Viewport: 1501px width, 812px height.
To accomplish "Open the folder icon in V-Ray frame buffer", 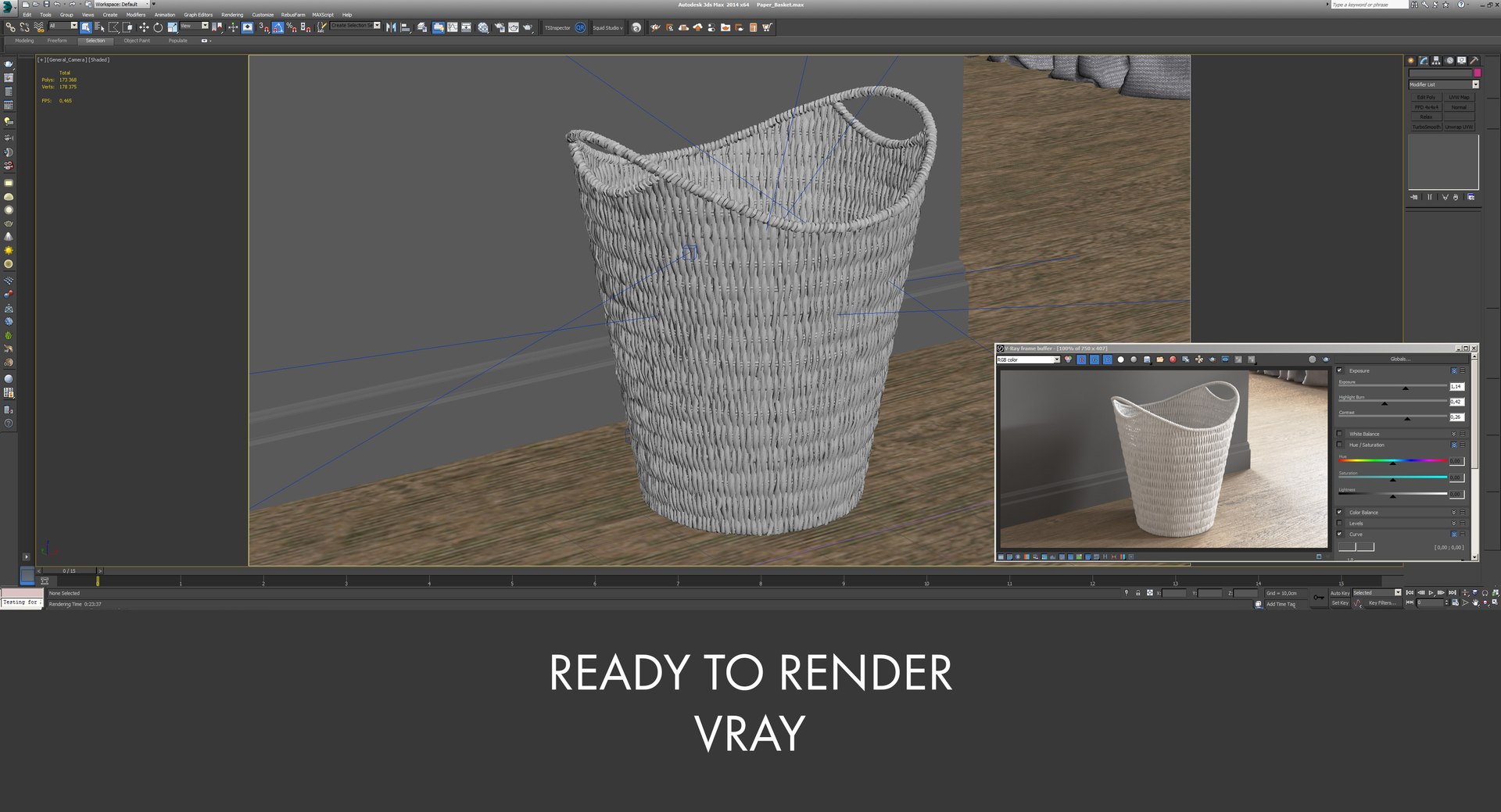I will [x=1160, y=359].
